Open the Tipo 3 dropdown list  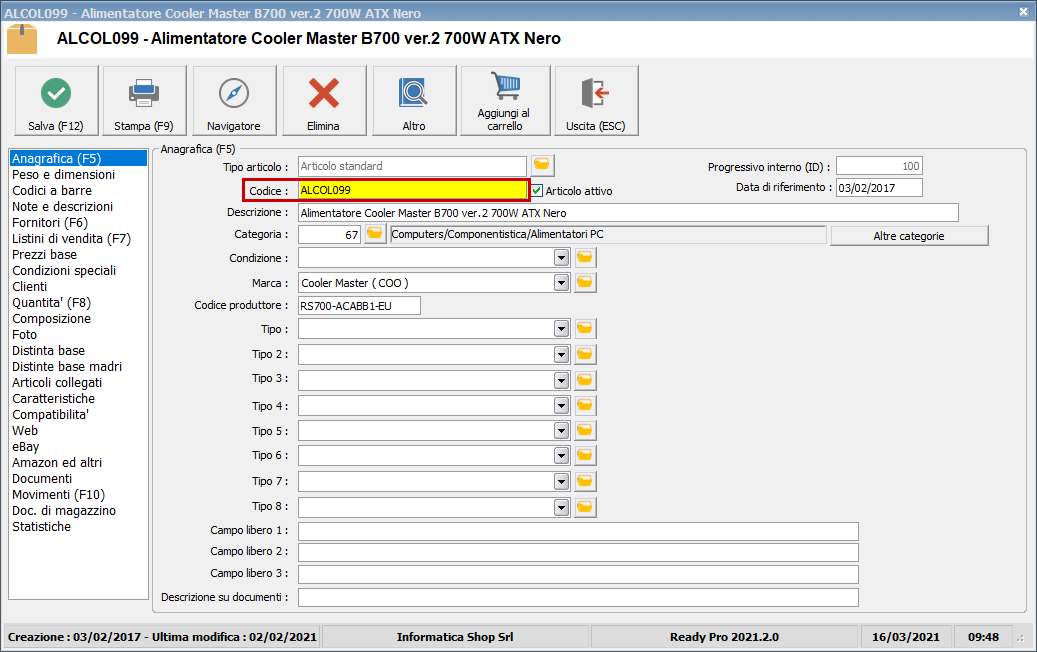tap(561, 379)
